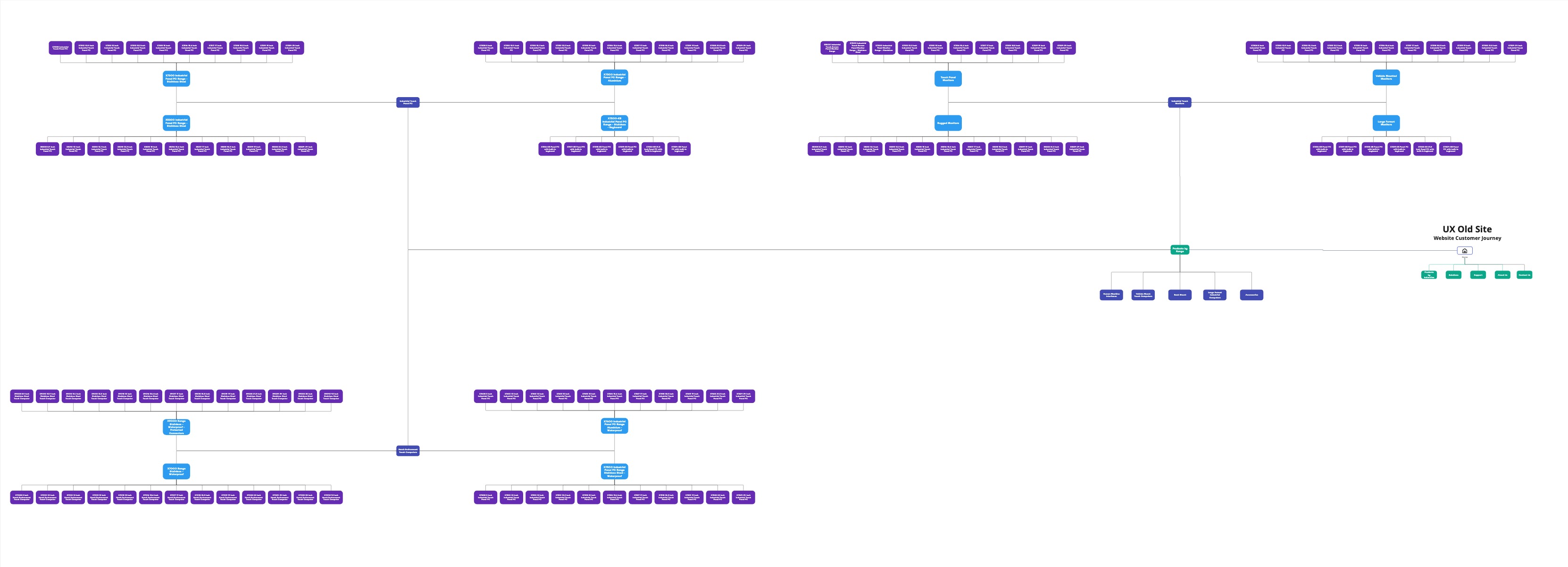Click the Accessories node

pyautogui.click(x=1251, y=295)
